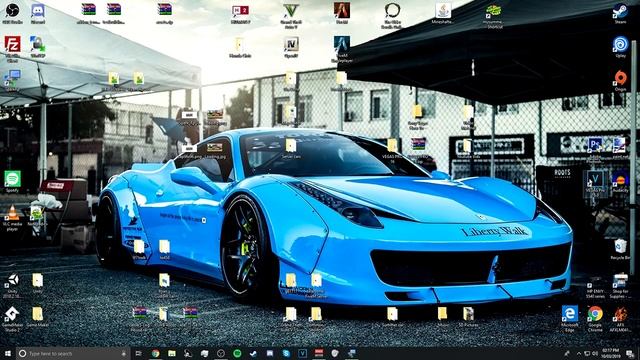640x360 pixels.
Task: Open the Game Maker folder
Action: tap(38, 317)
